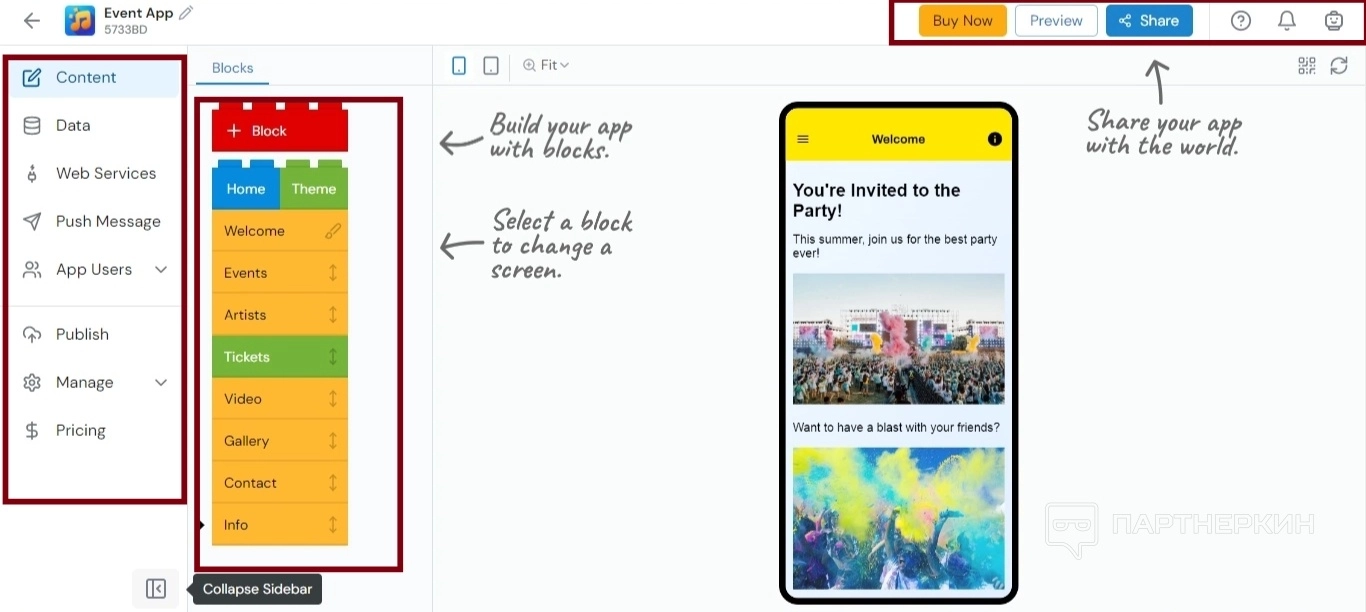Click the Collapse Sidebar icon
1366x612 pixels.
click(x=156, y=589)
